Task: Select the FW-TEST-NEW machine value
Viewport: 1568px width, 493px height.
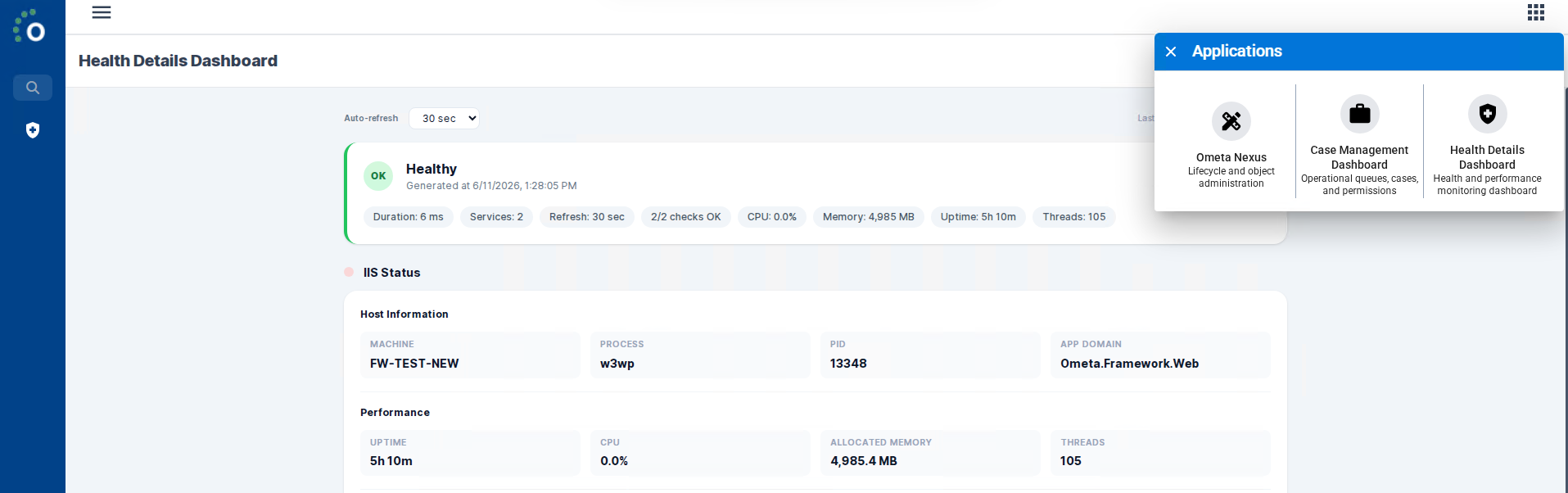Action: 414,364
